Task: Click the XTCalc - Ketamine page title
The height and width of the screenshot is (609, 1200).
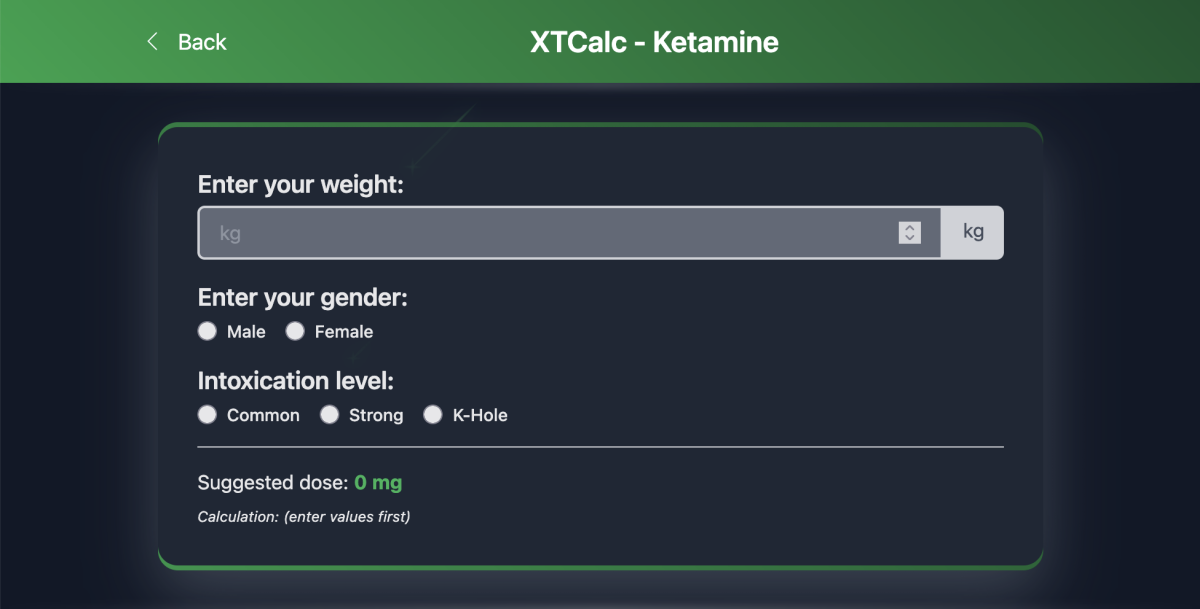Action: [654, 42]
